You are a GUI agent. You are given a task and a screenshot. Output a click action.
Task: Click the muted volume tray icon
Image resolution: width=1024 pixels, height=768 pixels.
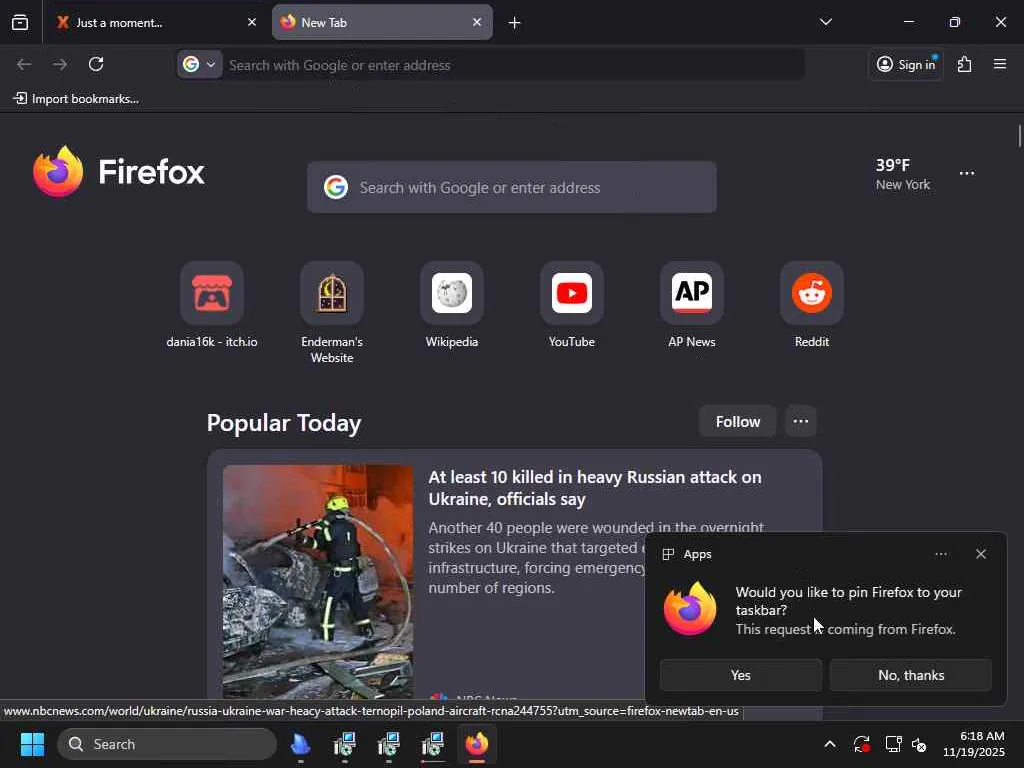[919, 744]
